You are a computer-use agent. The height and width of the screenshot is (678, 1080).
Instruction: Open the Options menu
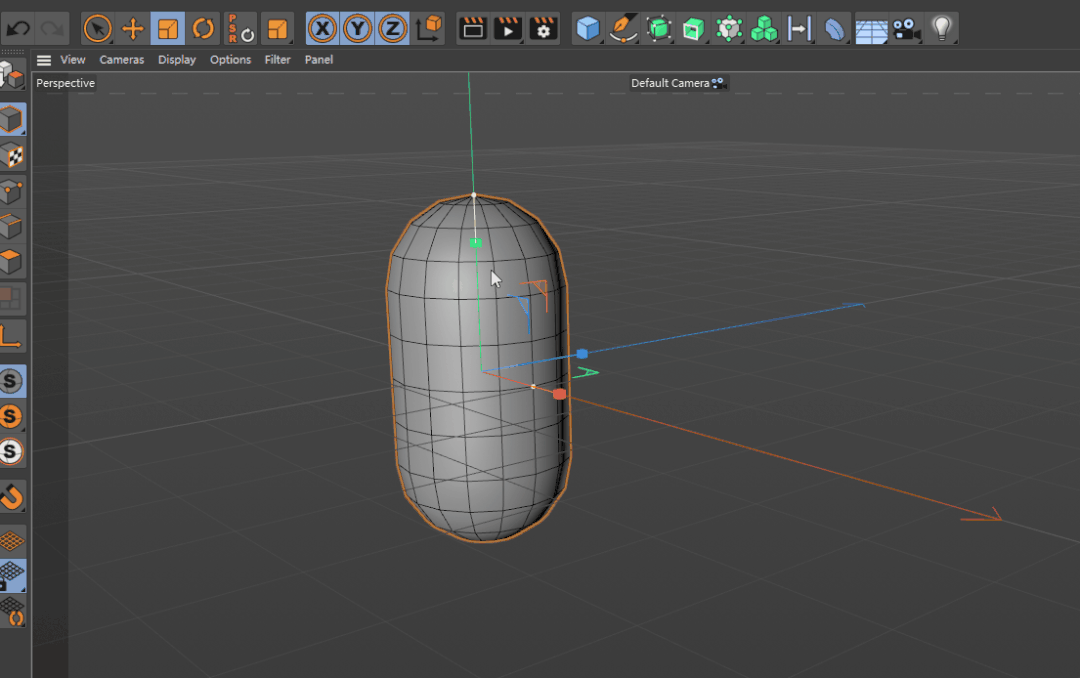[230, 60]
